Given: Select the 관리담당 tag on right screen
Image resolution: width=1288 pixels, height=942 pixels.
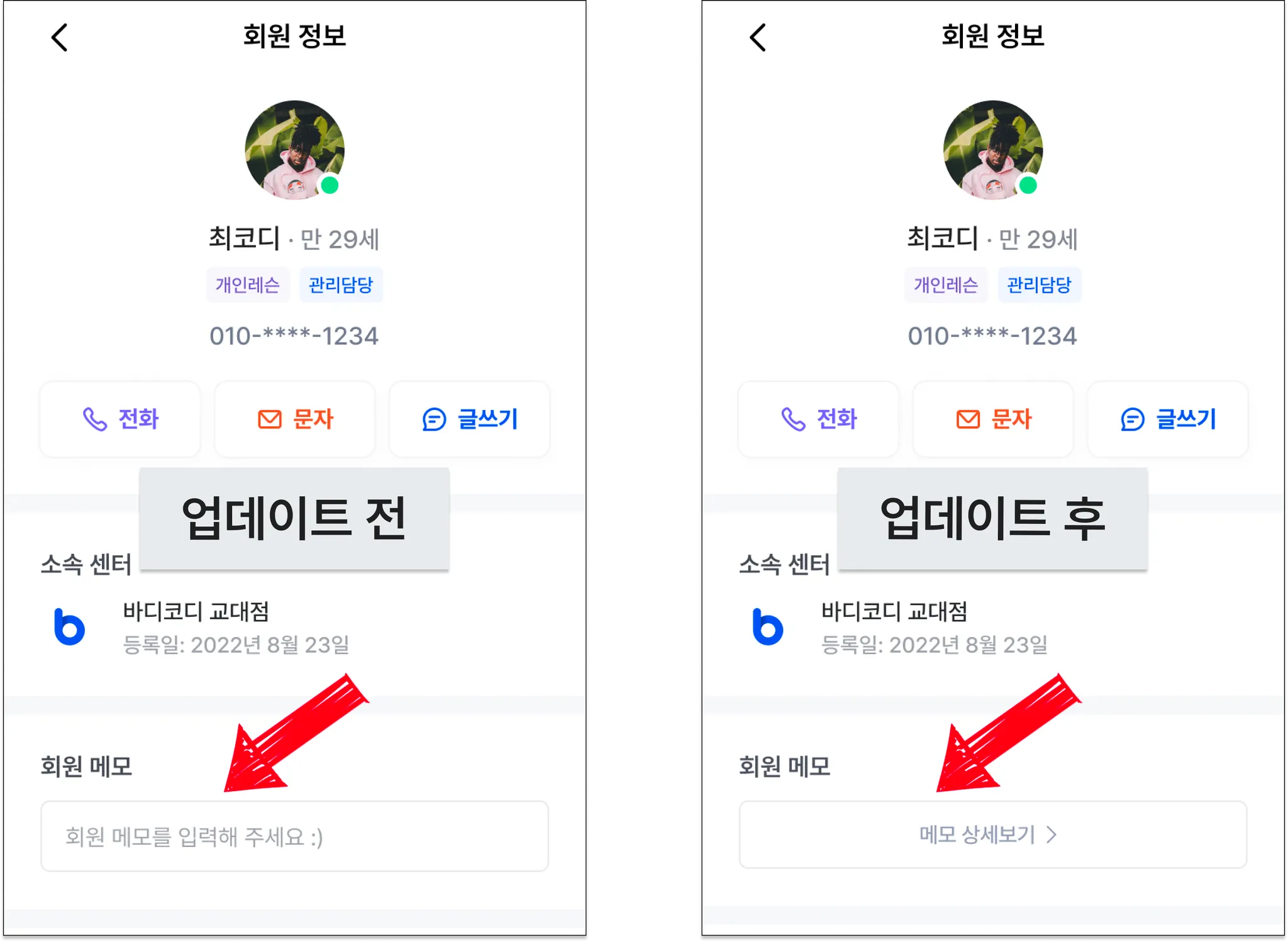Looking at the screenshot, I should pyautogui.click(x=1039, y=285).
